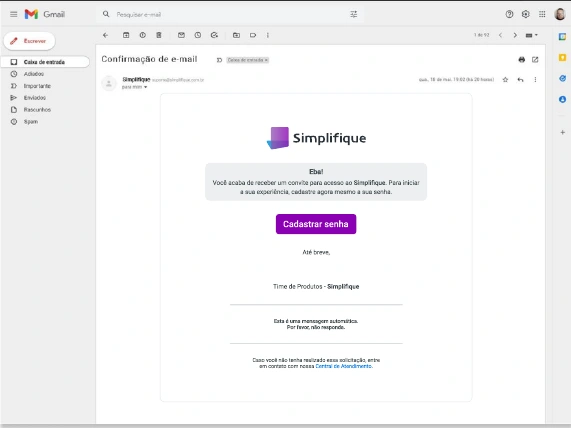Open input tools dropdown in toolbar
This screenshot has width=571, height=428.
[x=531, y=35]
